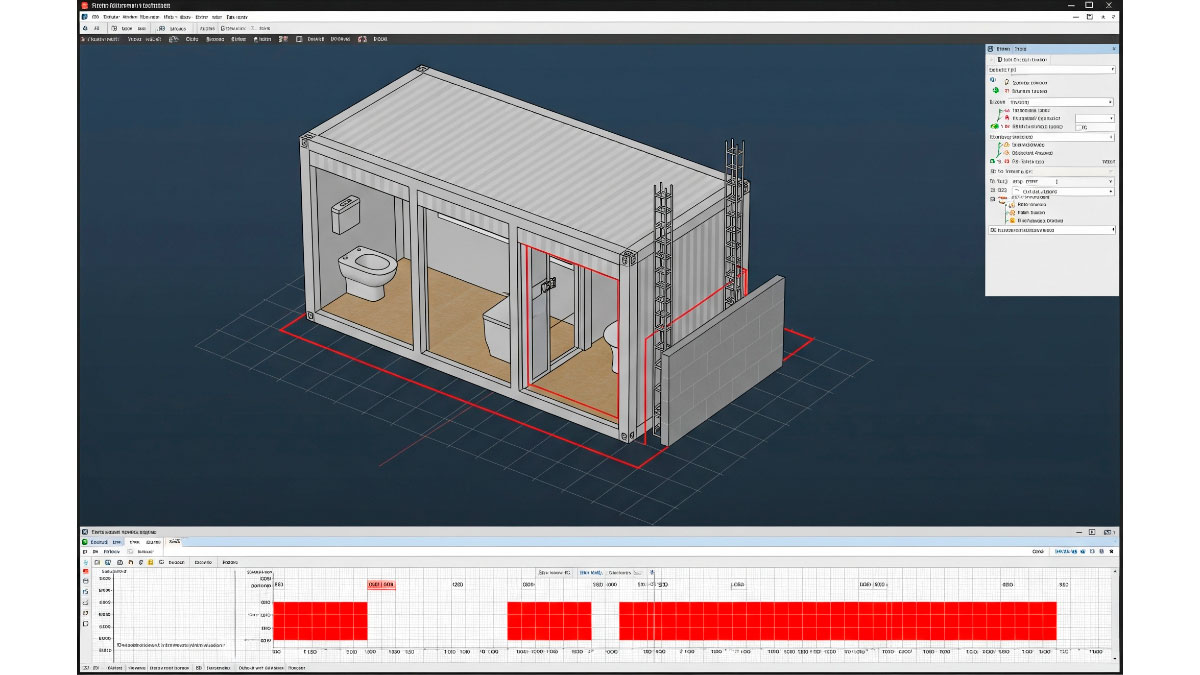
Task: Click the timeline playhead handle near the center
Action: pos(653,573)
